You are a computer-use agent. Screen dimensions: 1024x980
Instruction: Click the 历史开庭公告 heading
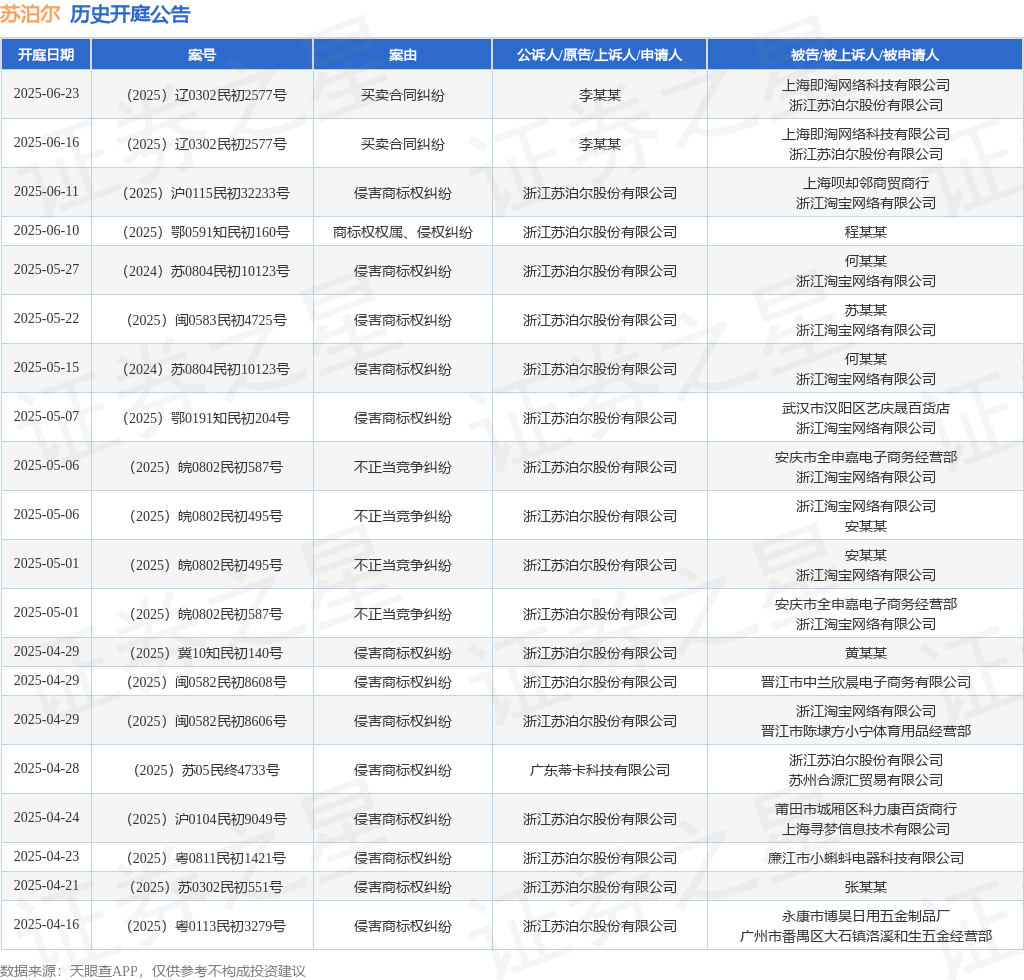click(130, 14)
